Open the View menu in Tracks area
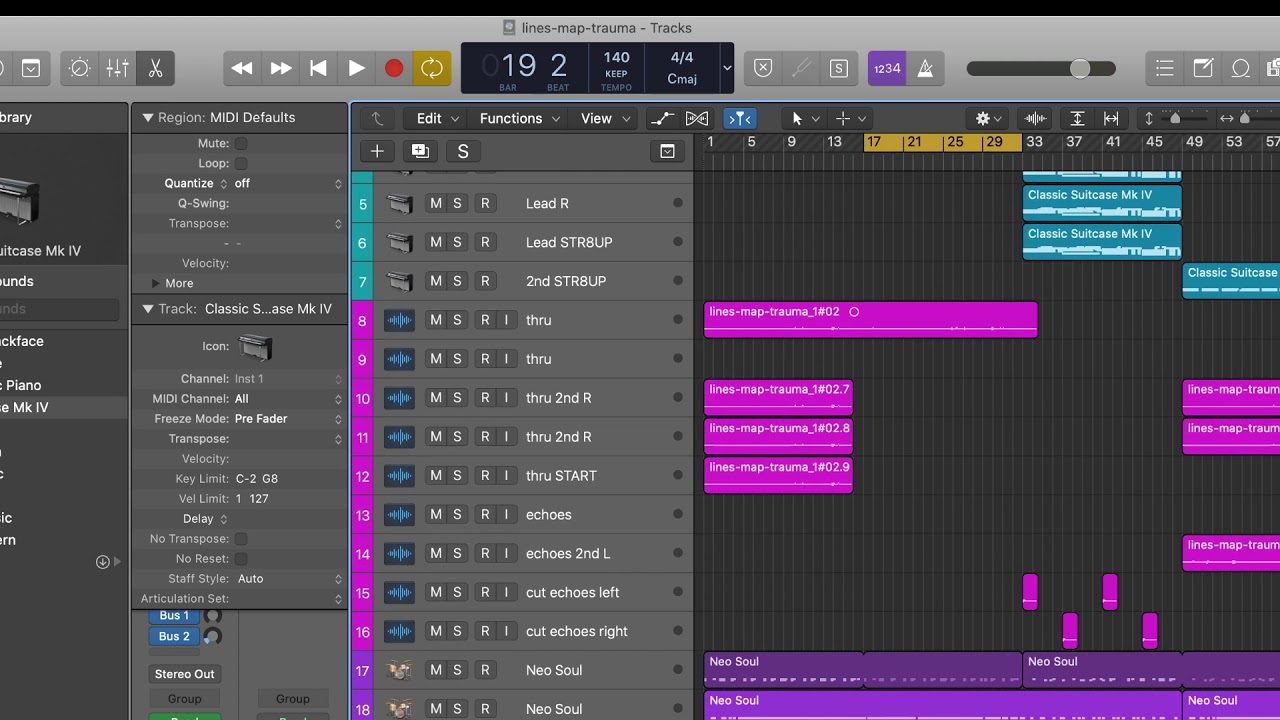This screenshot has width=1280, height=720. 606,118
